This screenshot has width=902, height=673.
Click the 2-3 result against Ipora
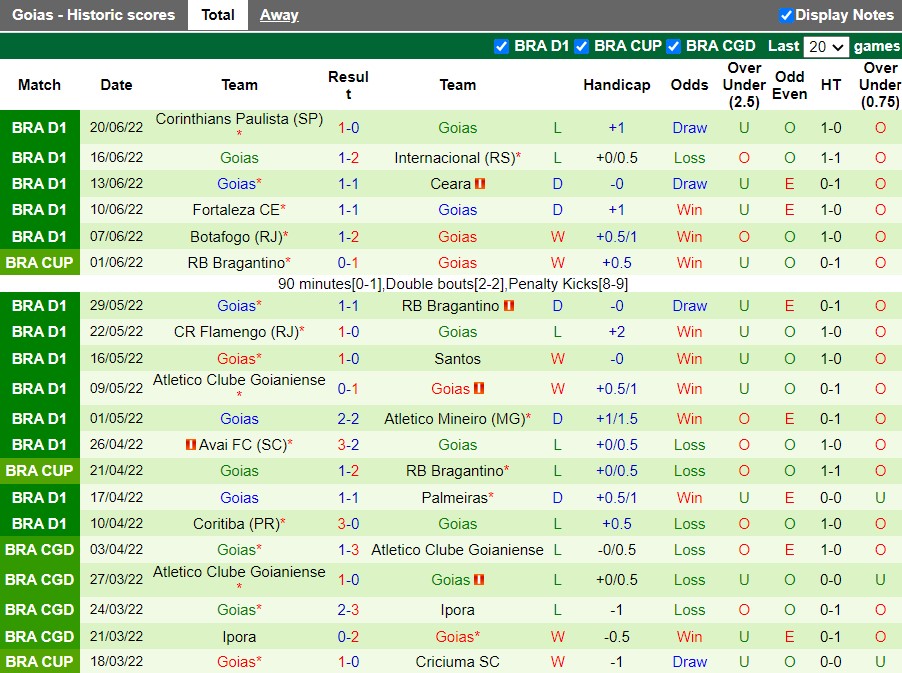point(349,610)
